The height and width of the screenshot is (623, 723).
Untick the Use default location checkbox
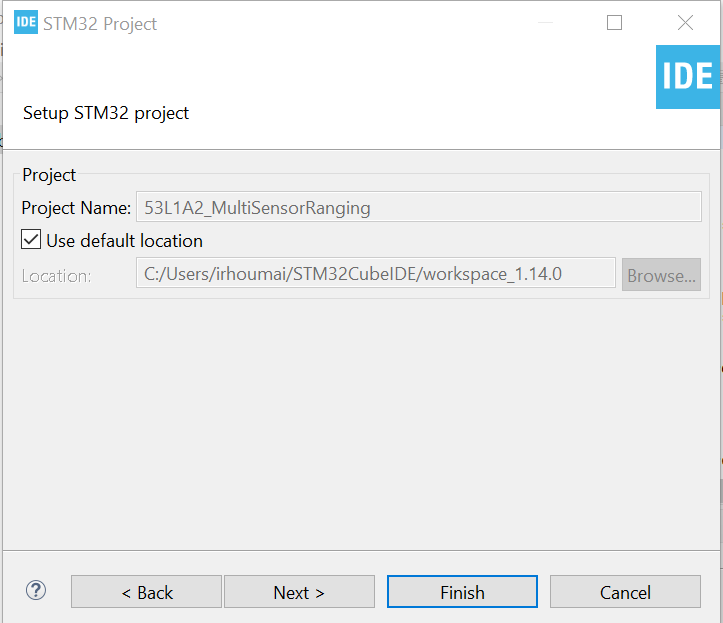(x=31, y=241)
